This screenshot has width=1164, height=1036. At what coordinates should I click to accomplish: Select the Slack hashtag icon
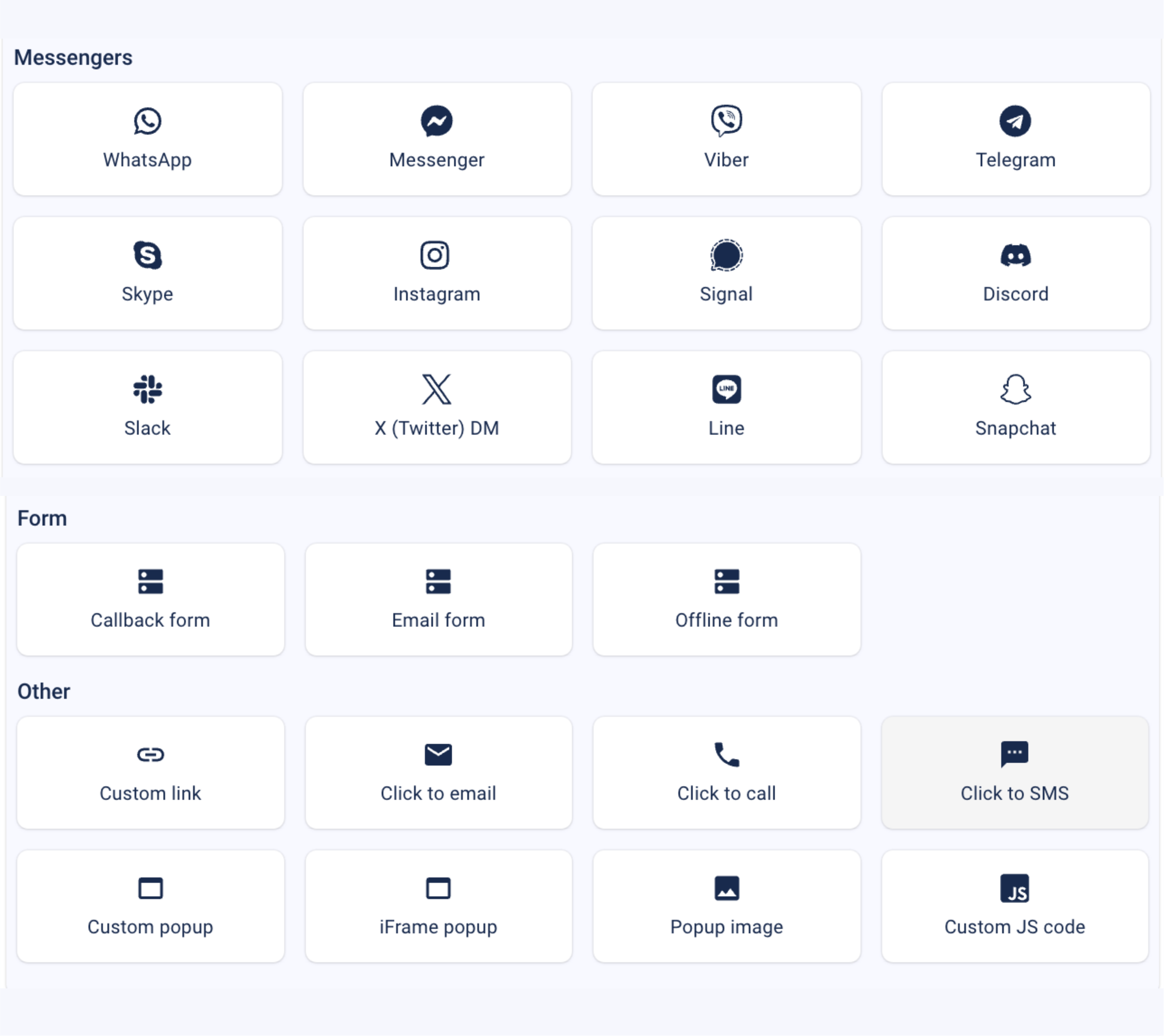tap(147, 389)
